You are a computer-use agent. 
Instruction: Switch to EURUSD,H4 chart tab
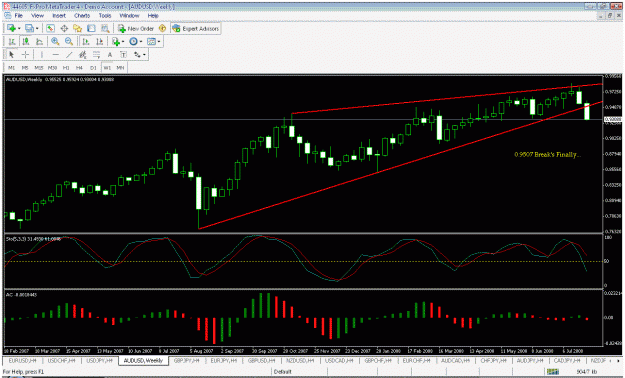pyautogui.click(x=22, y=360)
